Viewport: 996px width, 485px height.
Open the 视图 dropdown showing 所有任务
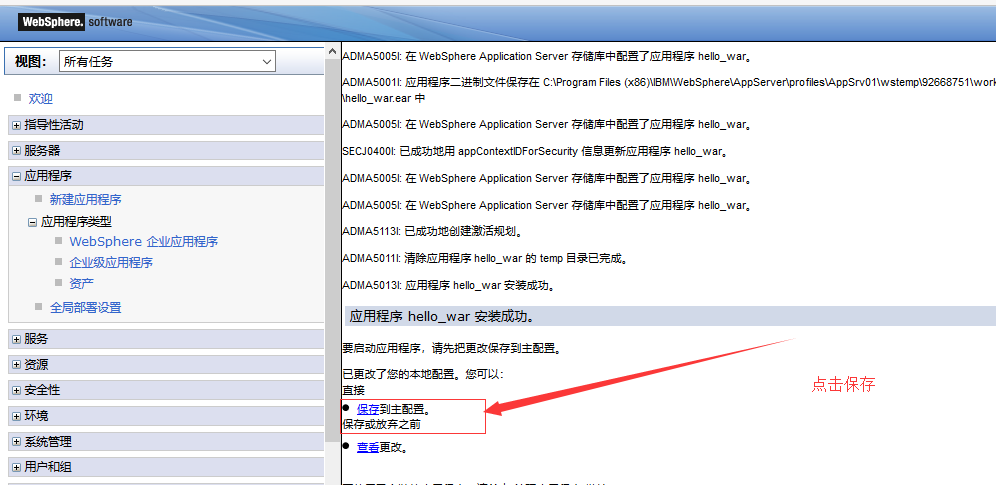(x=168, y=62)
